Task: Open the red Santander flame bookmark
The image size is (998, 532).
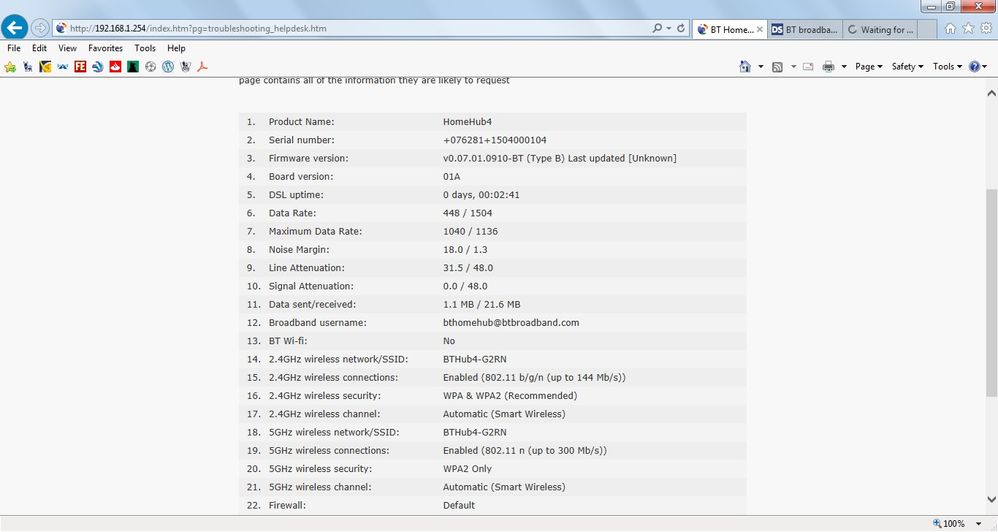Action: click(115, 66)
